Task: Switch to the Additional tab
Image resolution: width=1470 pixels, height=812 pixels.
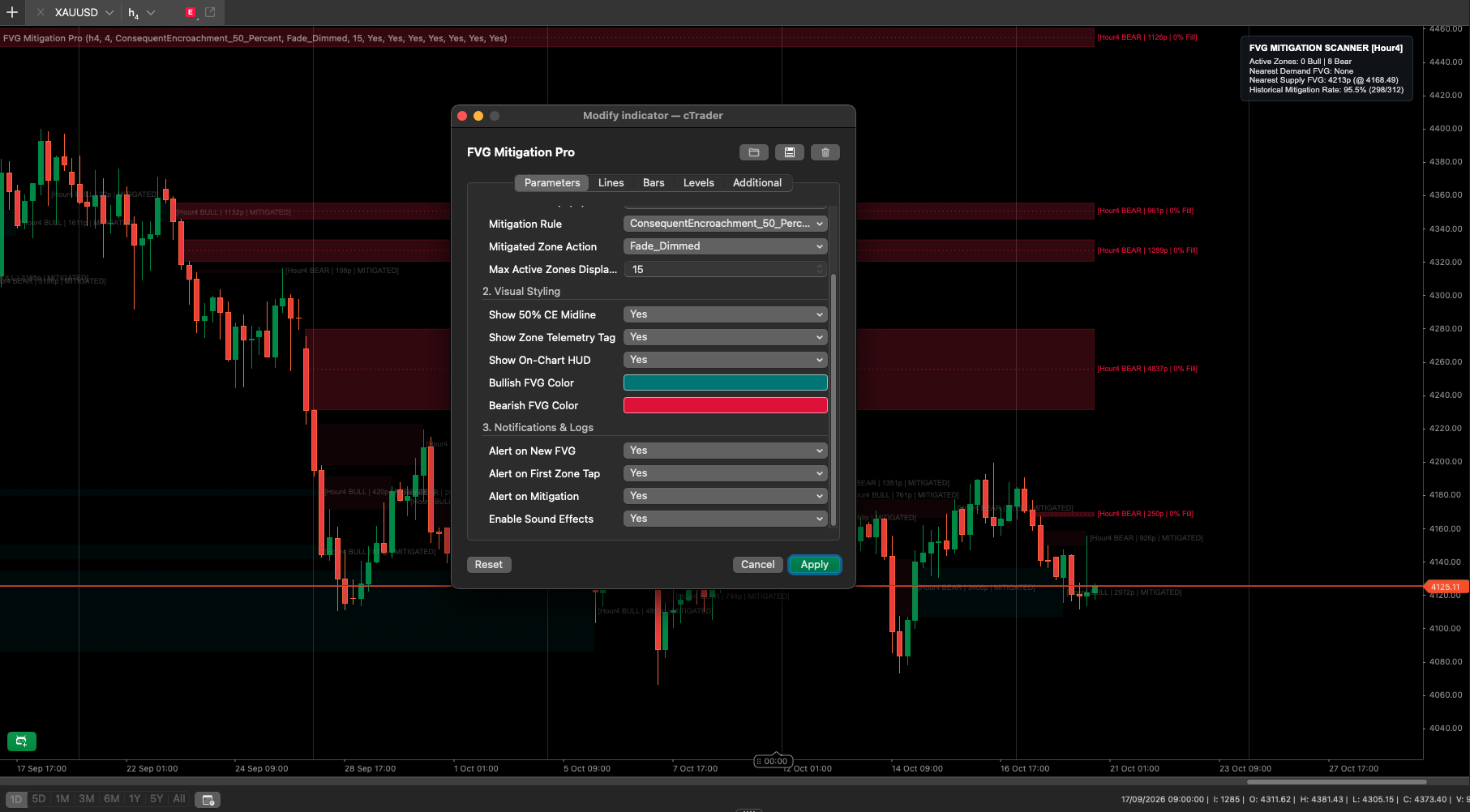Action: pyautogui.click(x=757, y=183)
